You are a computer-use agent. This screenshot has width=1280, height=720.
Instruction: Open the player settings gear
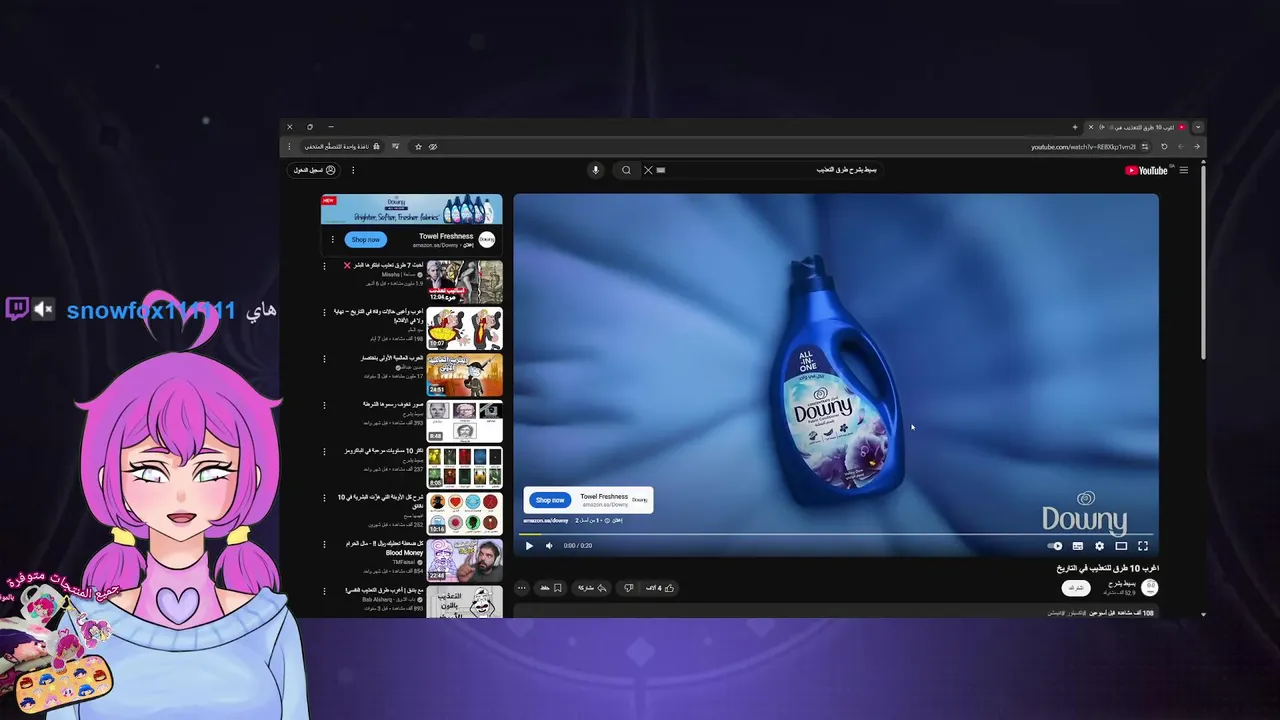tap(1100, 546)
